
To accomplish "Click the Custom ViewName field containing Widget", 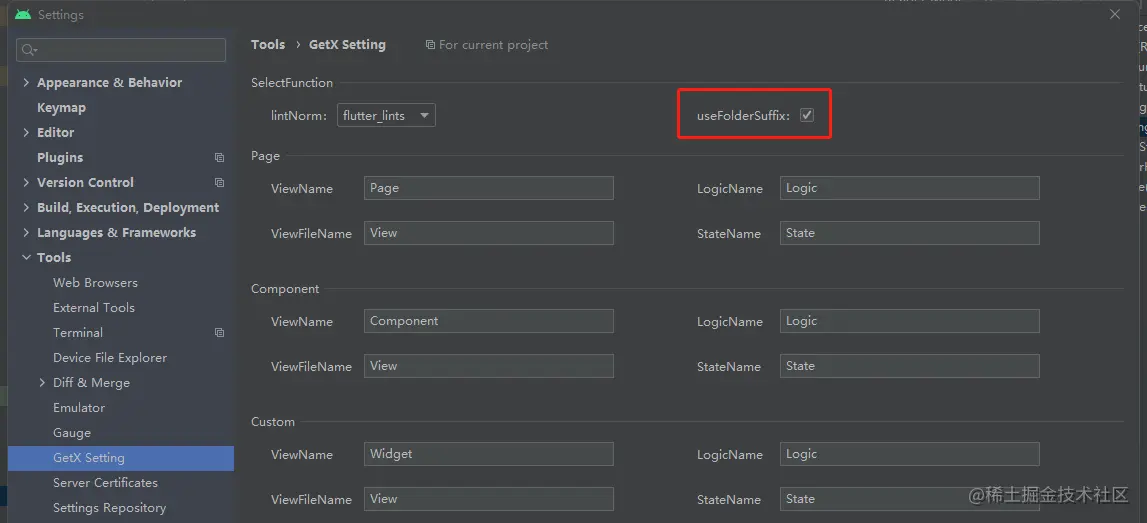I will [489, 454].
